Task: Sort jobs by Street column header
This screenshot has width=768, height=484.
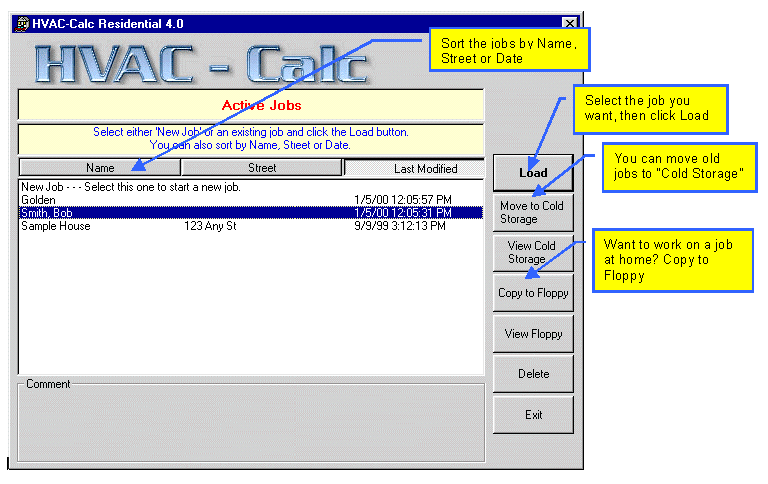Action: tap(262, 168)
